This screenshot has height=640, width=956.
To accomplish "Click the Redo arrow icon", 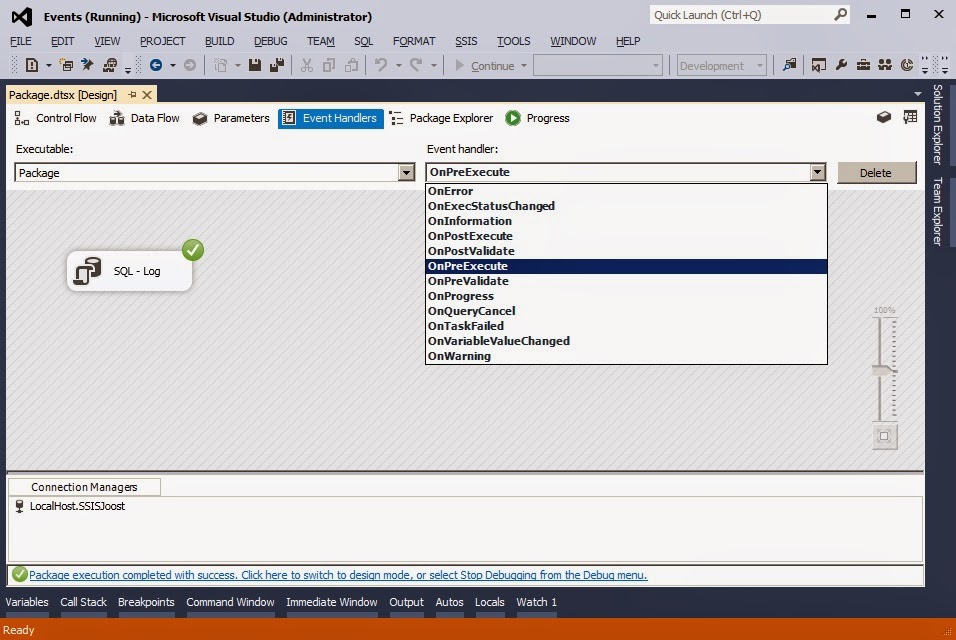I will pyautogui.click(x=416, y=65).
